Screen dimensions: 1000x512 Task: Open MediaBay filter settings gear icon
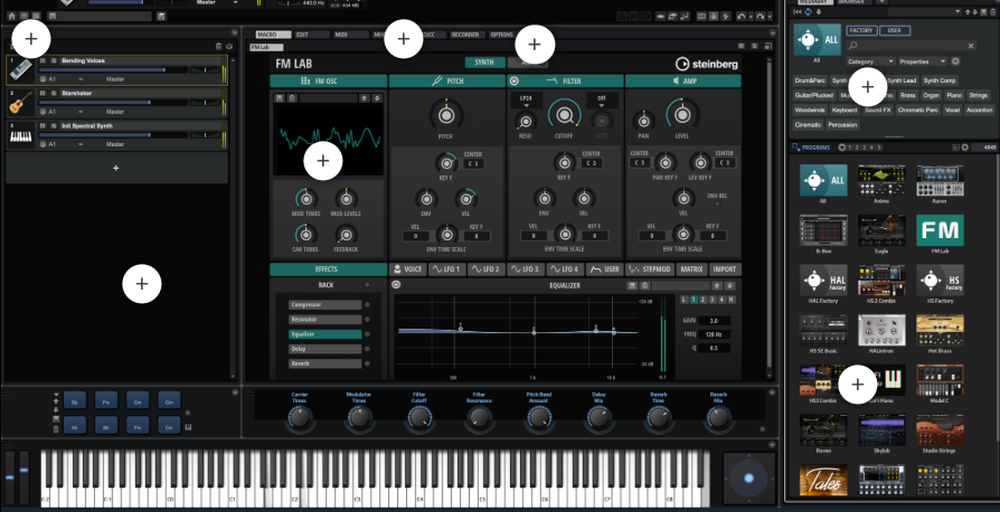(955, 61)
